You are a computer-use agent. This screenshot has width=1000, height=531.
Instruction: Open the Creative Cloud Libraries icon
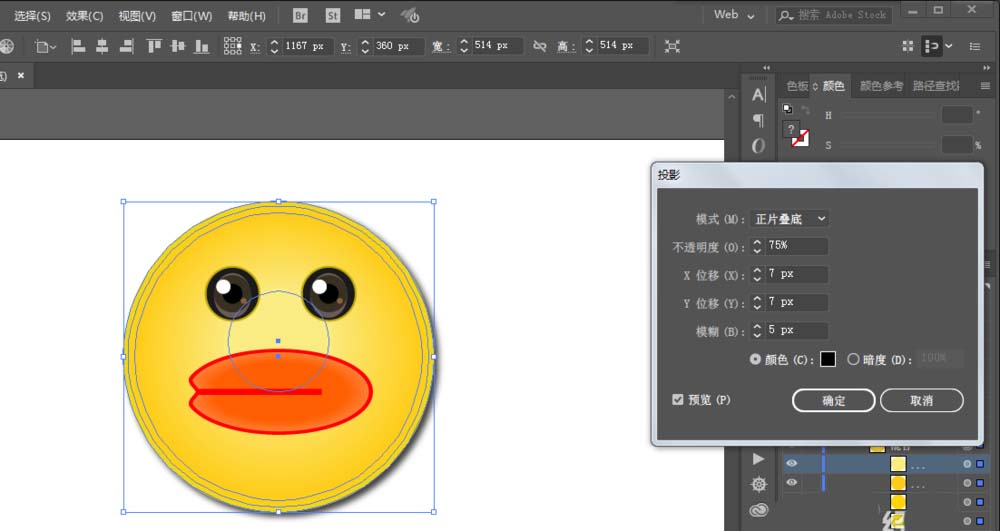(758, 510)
